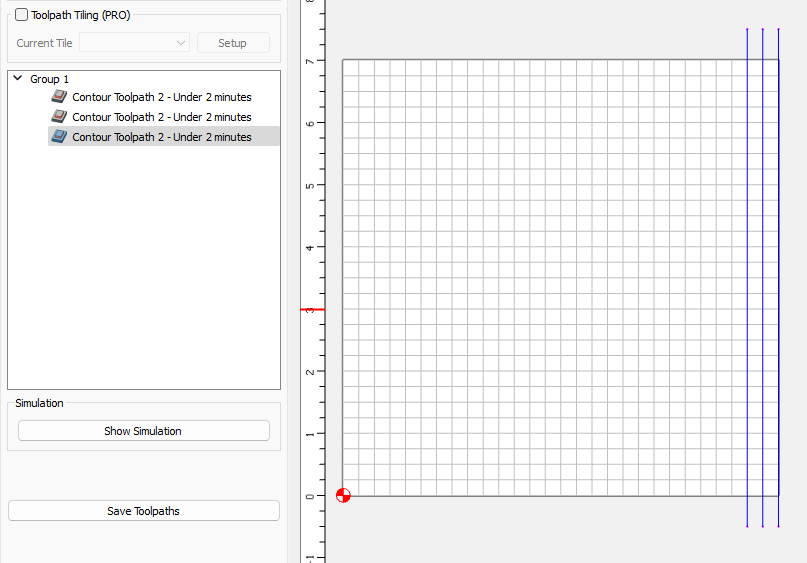This screenshot has width=807, height=563.
Task: Click the first toolpath's red icon
Action: click(59, 97)
